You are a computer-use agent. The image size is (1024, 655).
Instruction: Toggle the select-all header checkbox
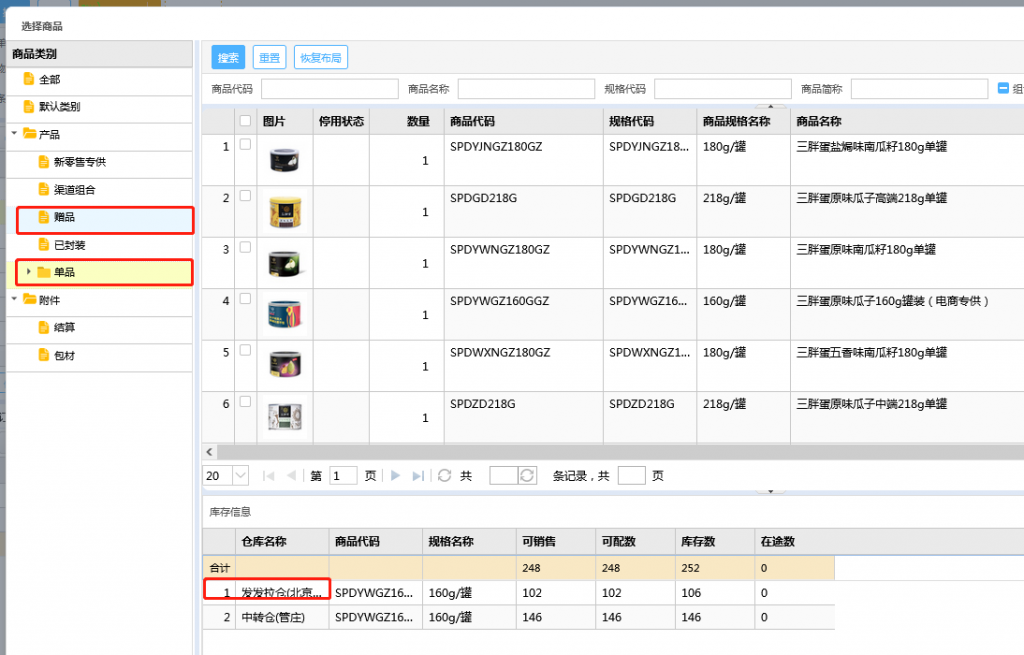click(x=245, y=121)
